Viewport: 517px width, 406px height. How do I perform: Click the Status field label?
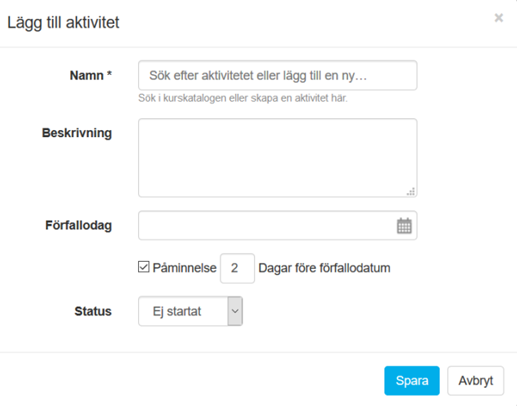tap(93, 311)
